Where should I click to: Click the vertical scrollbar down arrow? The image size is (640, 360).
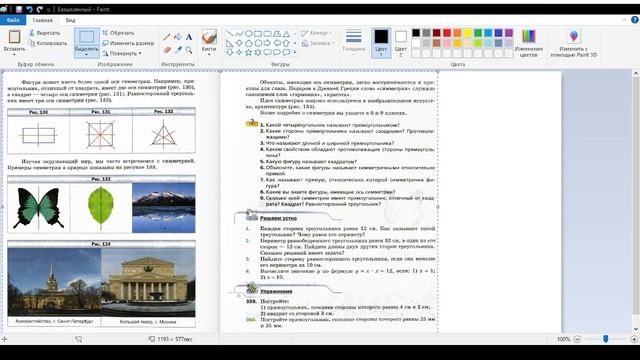pos(636,329)
